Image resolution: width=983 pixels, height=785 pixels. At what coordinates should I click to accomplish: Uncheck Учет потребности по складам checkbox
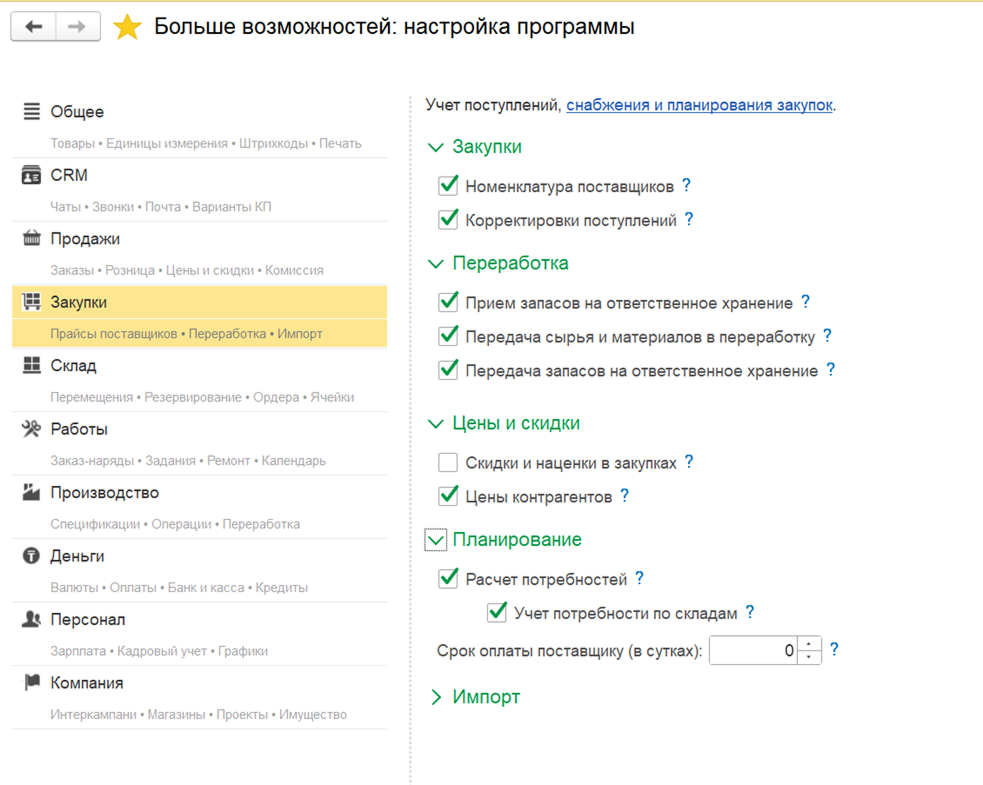point(497,612)
